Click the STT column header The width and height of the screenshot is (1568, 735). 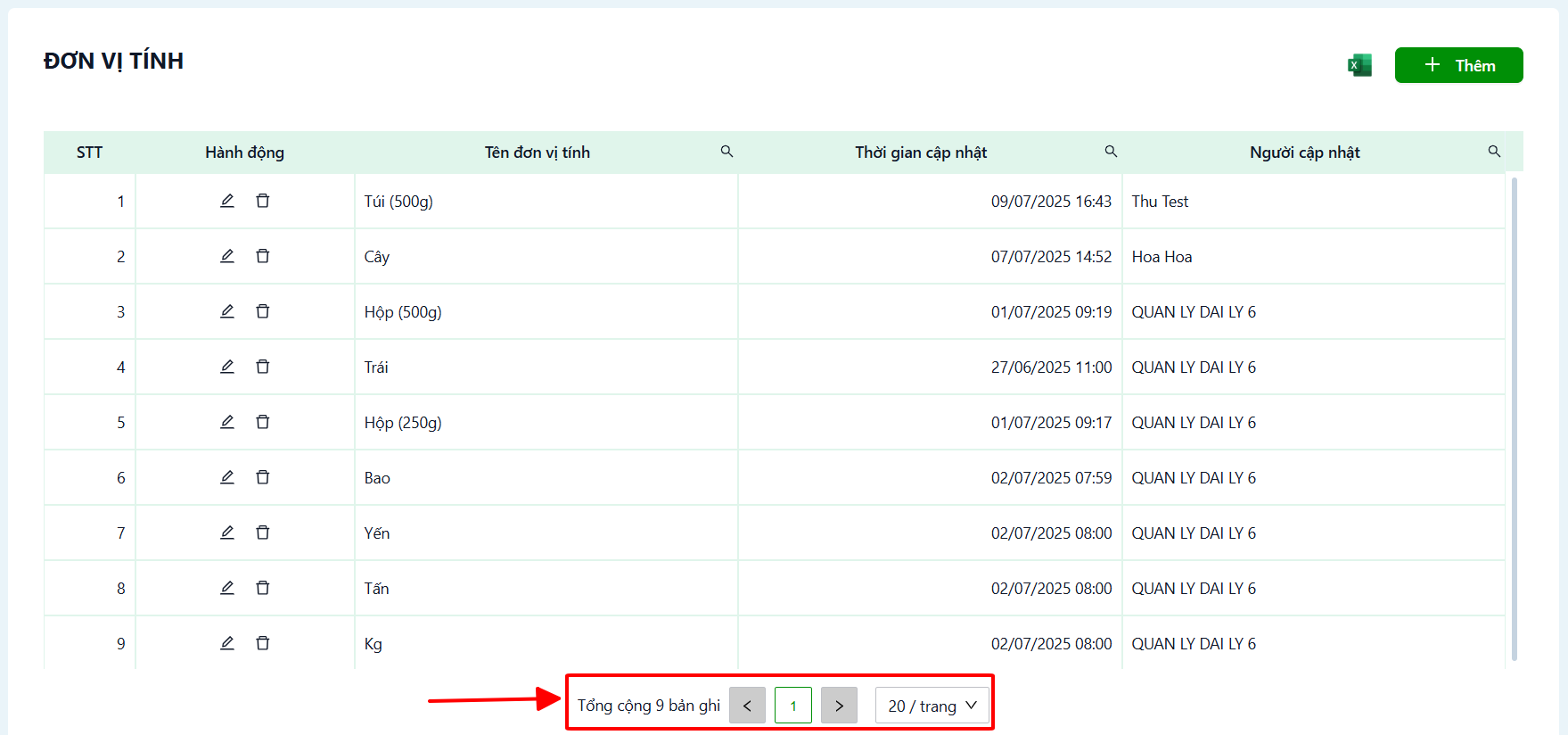89,153
